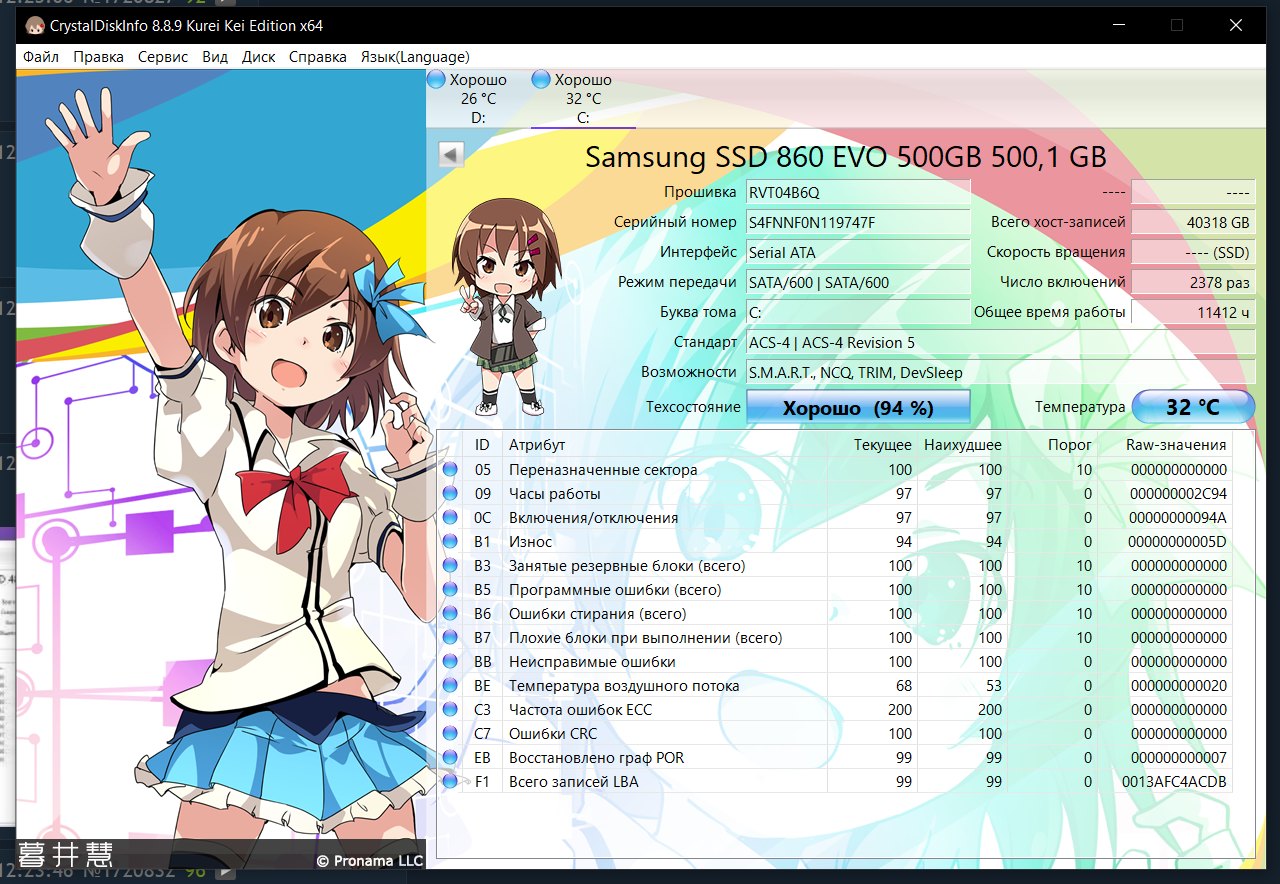
Task: Open the Справка menu
Action: click(x=318, y=57)
